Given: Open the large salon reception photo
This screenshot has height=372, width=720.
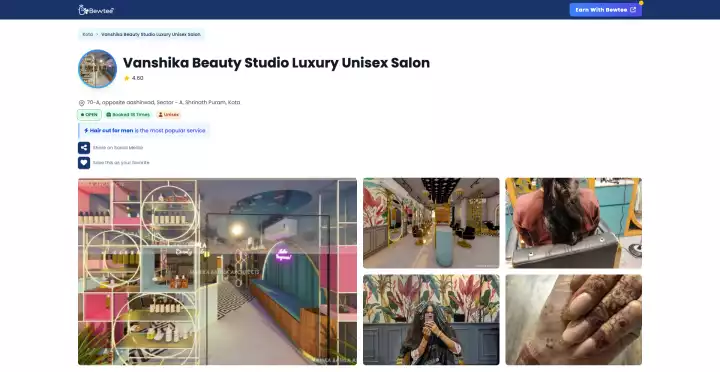Looking at the screenshot, I should tap(217, 271).
